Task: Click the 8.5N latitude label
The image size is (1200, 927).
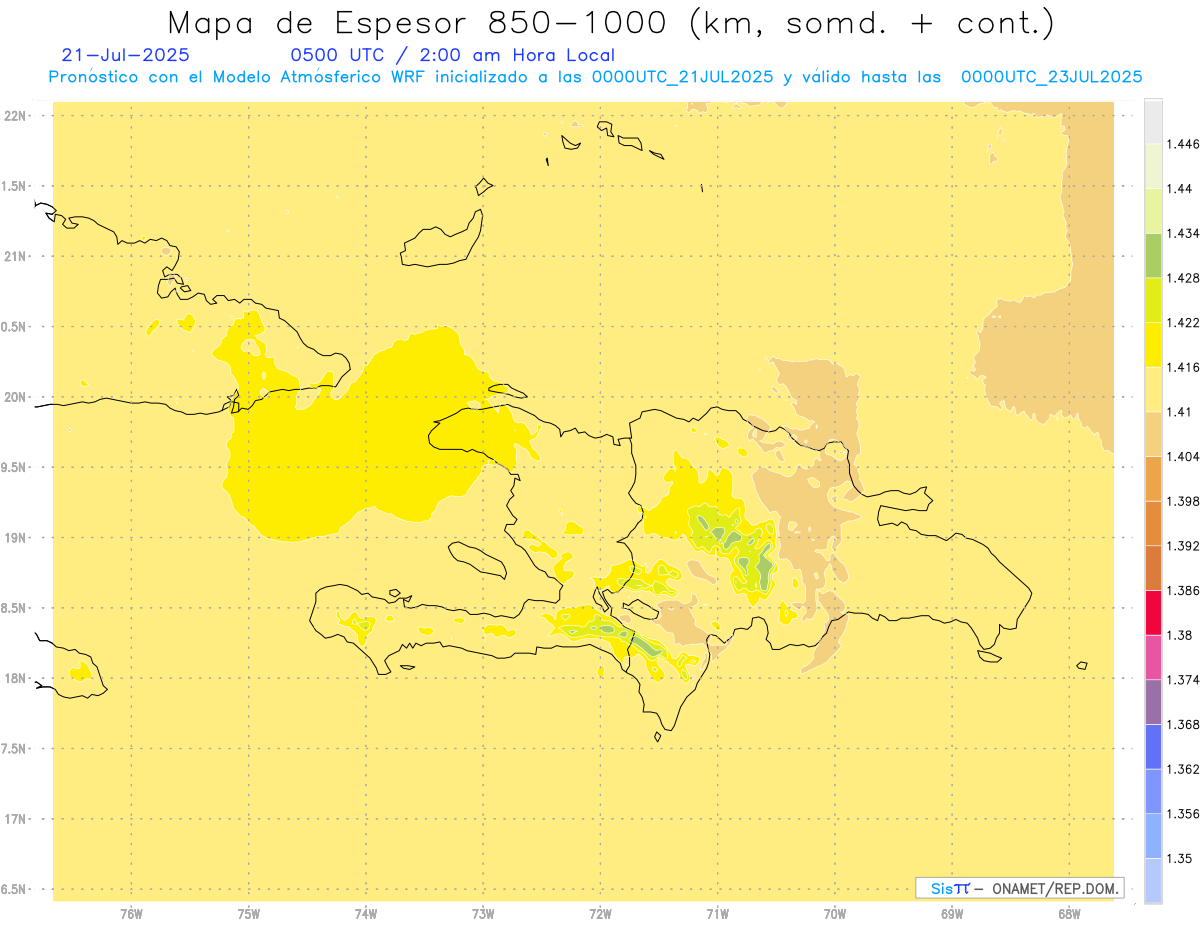Action: pos(14,608)
